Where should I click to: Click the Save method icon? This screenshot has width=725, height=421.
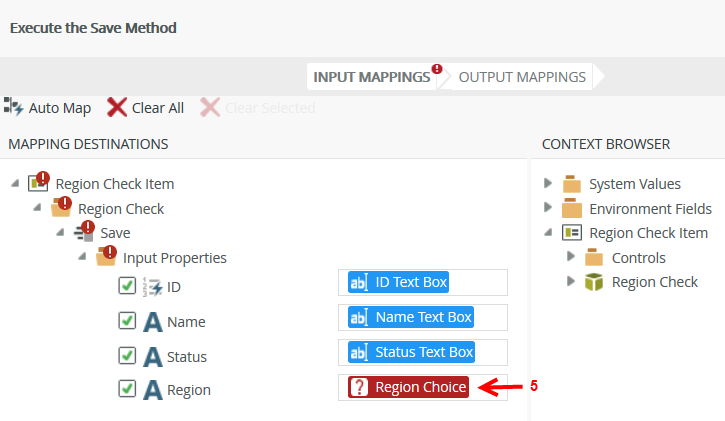point(84,232)
